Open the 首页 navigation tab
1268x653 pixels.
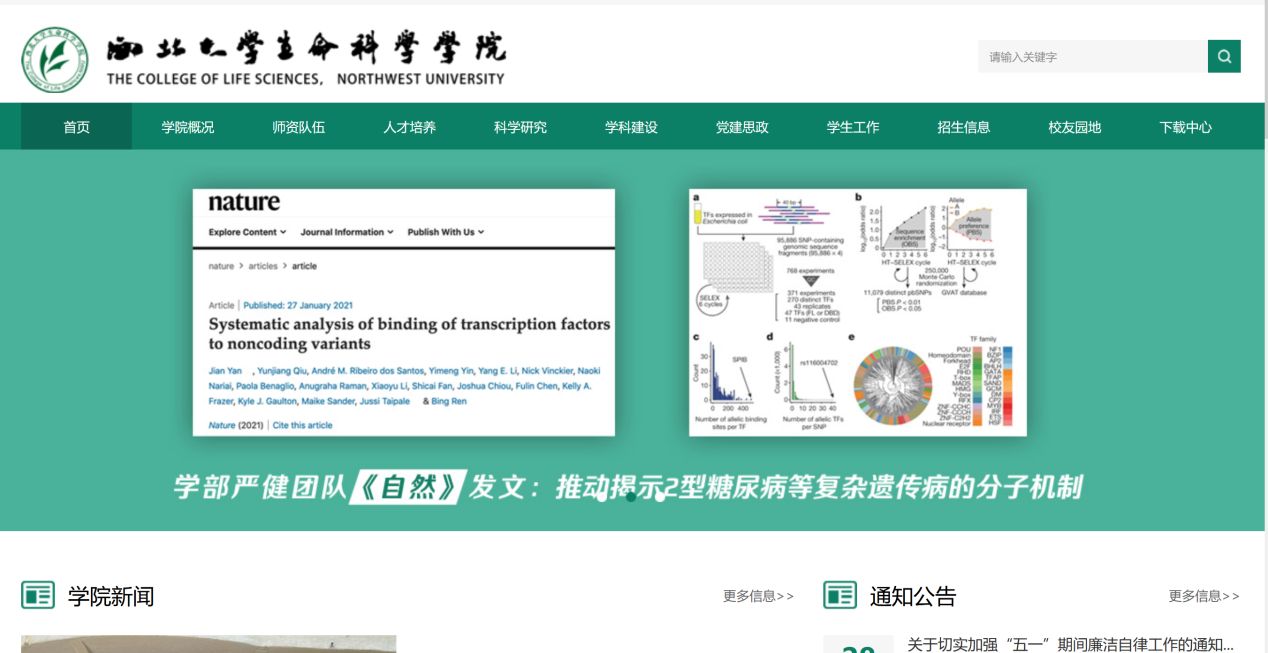pos(77,127)
